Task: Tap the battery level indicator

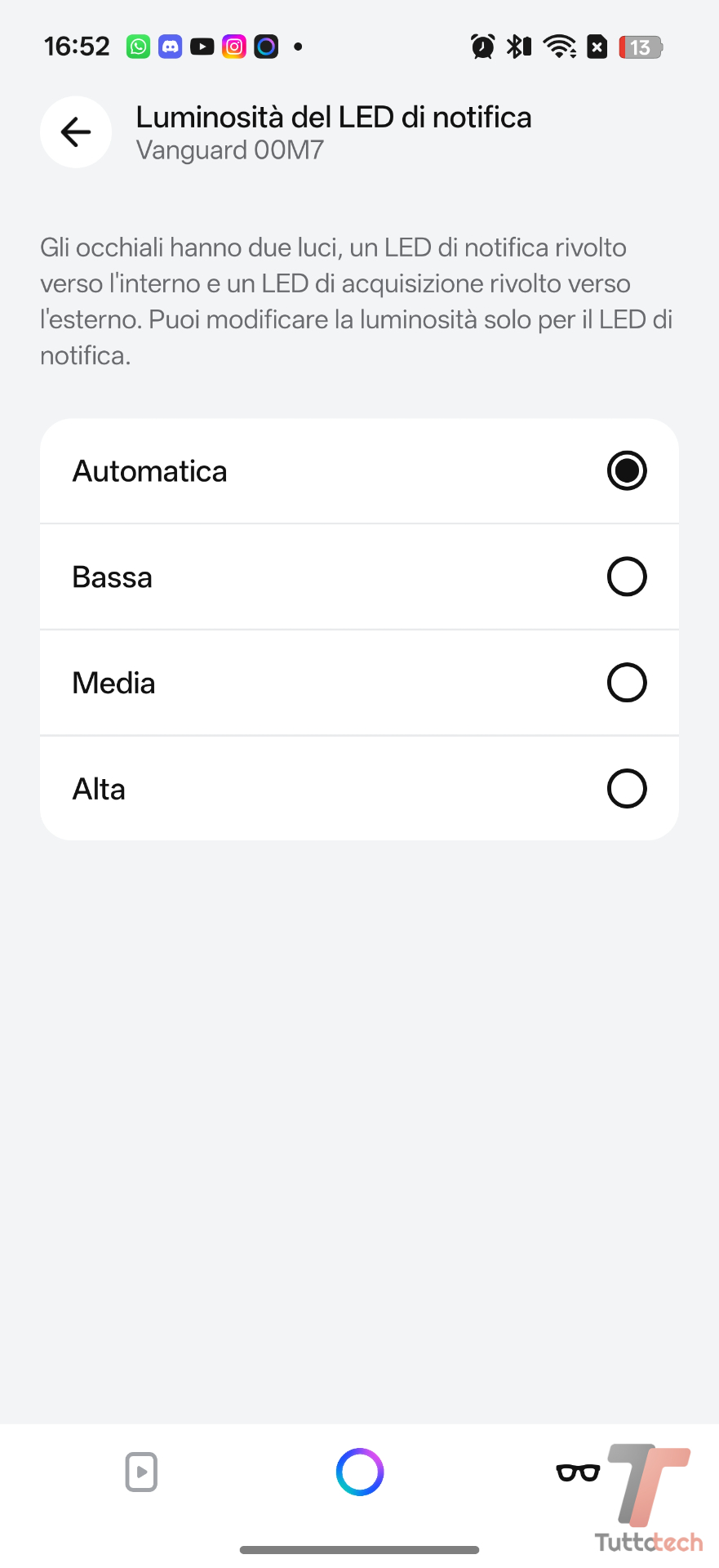Action: coord(641,47)
